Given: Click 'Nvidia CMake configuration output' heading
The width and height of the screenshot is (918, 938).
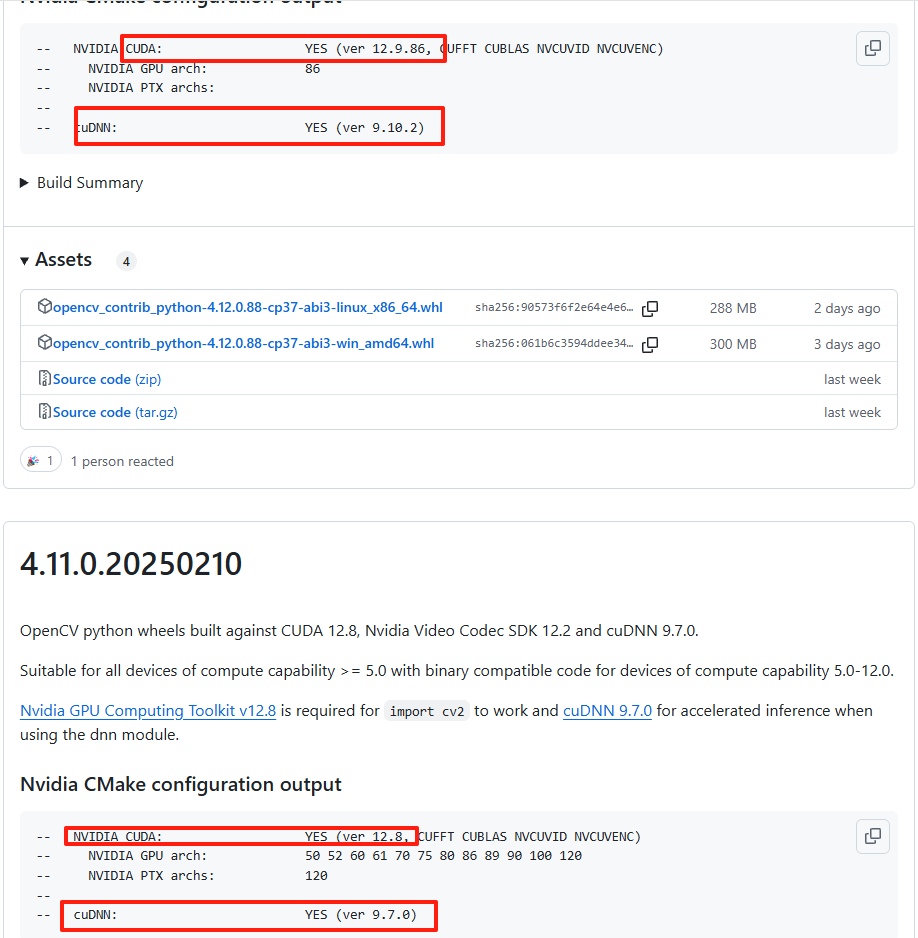Looking at the screenshot, I should [181, 784].
